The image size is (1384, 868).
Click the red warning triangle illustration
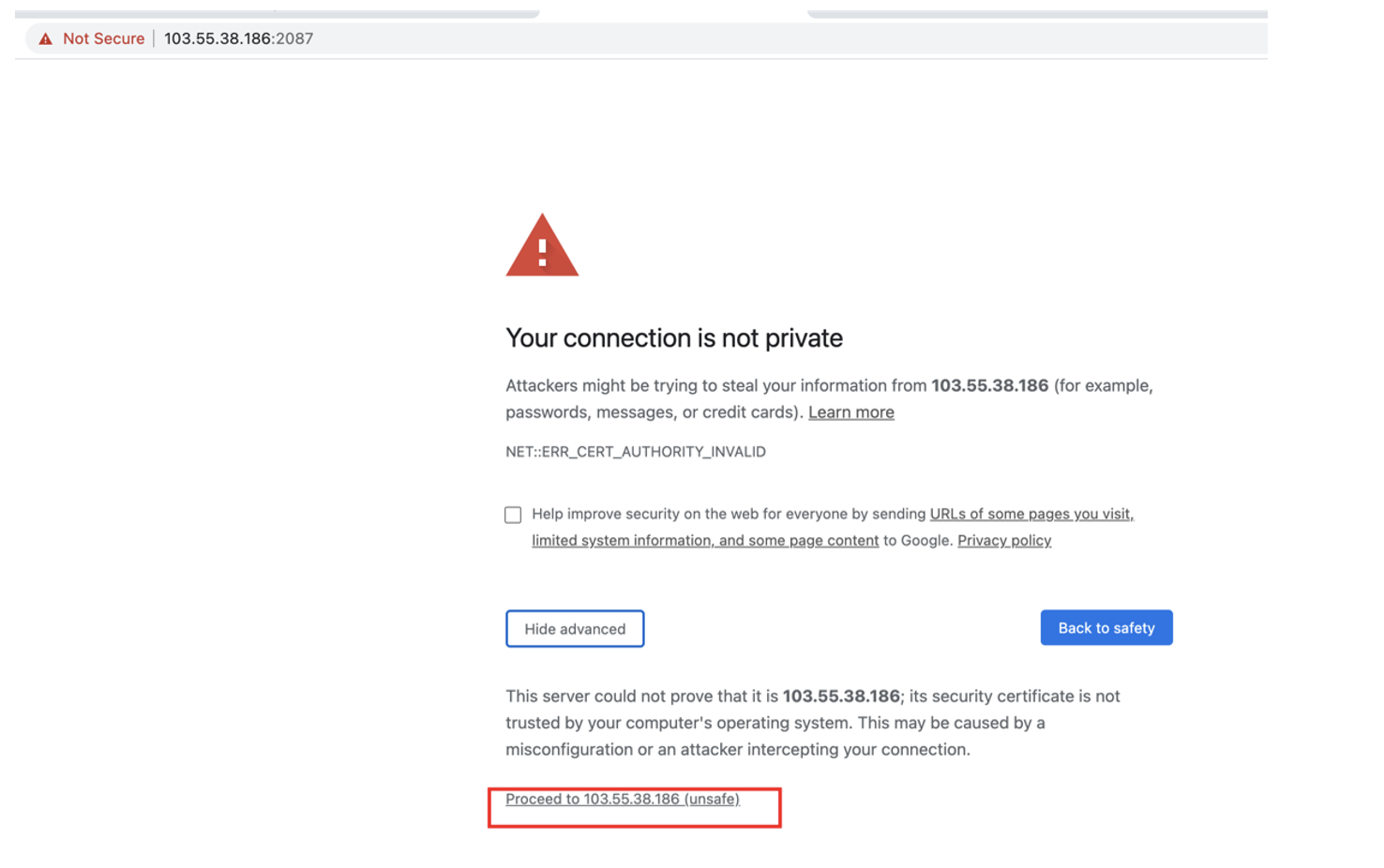click(x=542, y=246)
